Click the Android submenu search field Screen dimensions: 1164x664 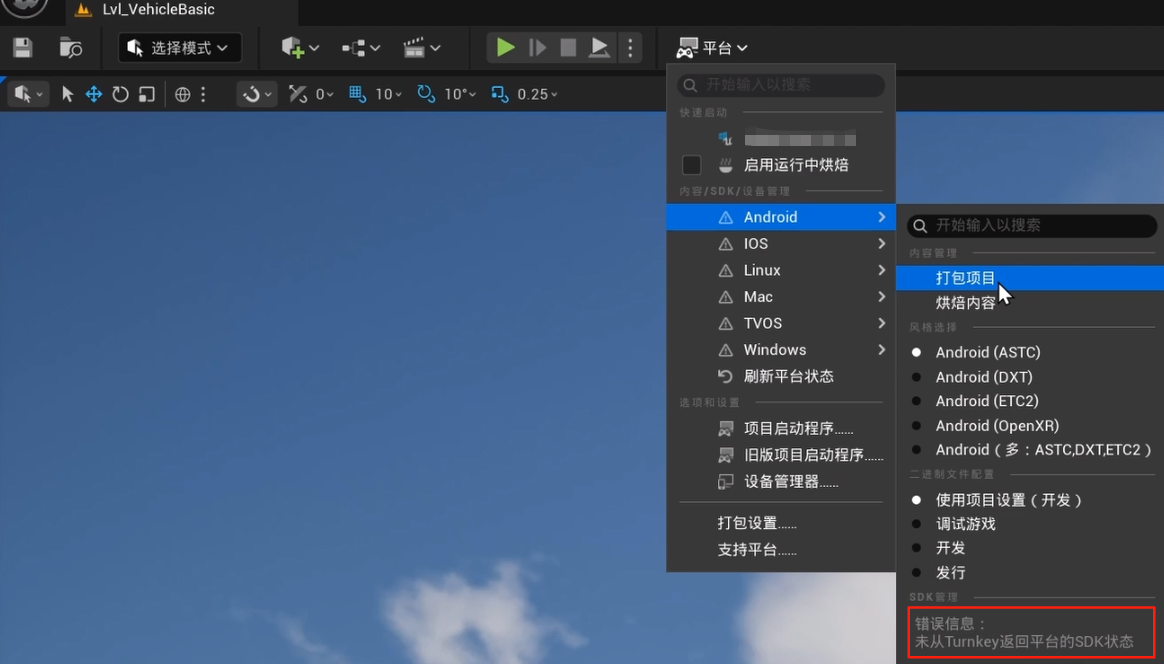pyautogui.click(x=1032, y=226)
